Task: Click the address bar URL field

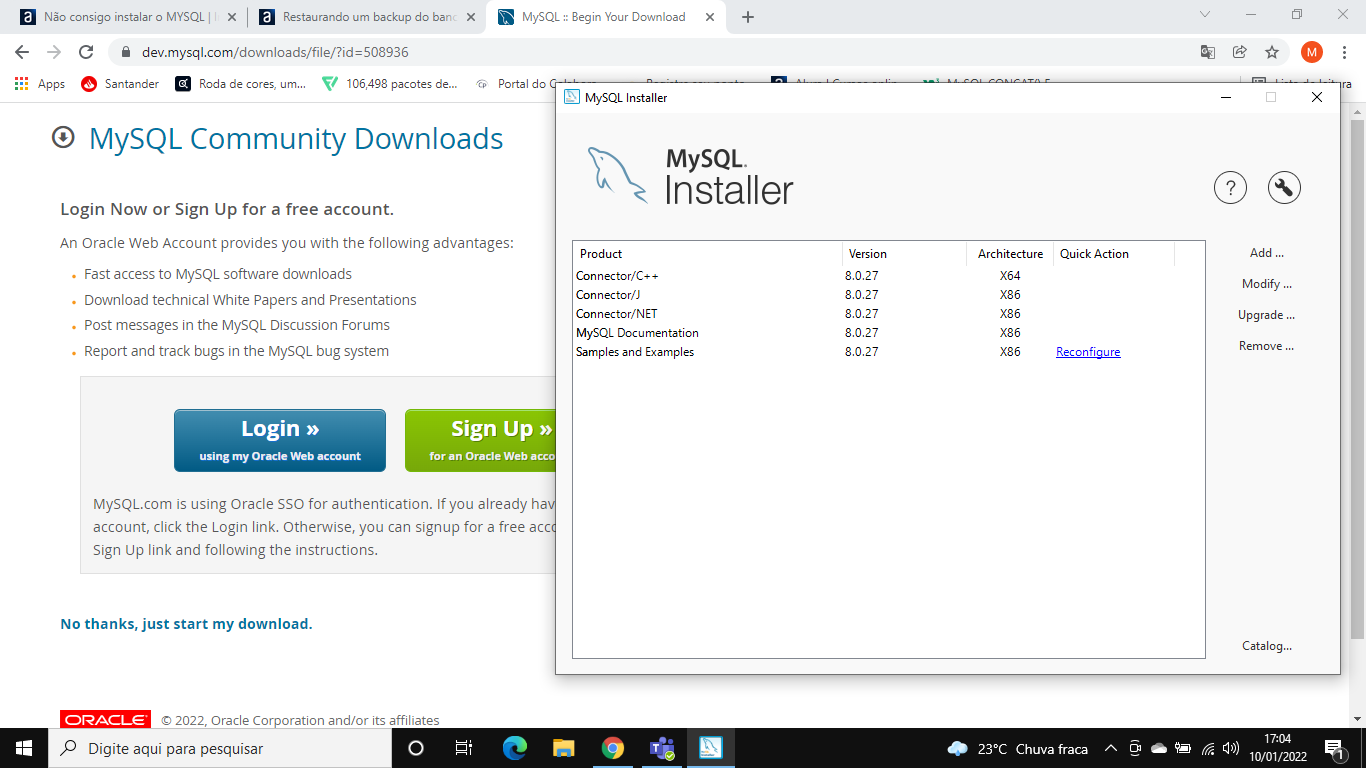Action: click(650, 52)
